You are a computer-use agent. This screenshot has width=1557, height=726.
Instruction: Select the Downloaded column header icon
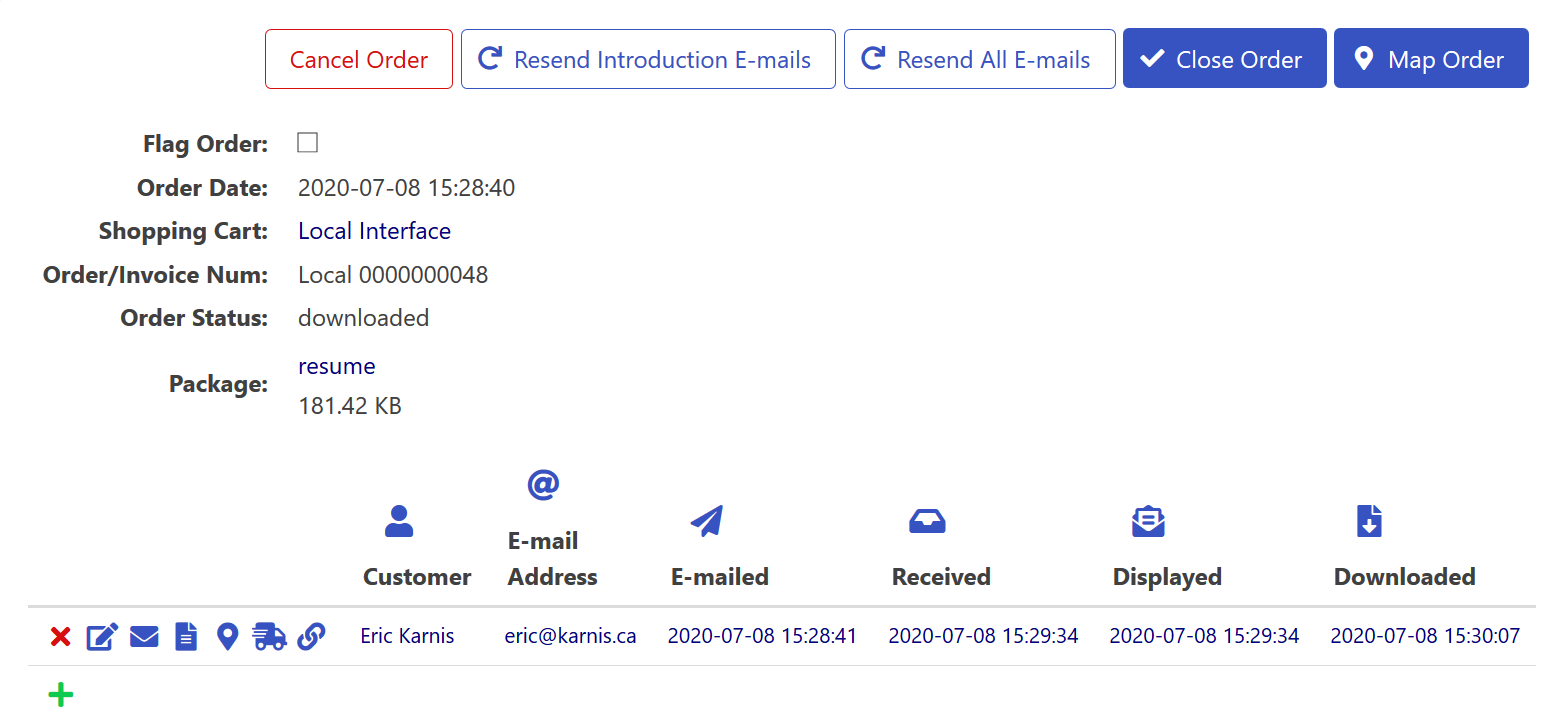point(1367,521)
